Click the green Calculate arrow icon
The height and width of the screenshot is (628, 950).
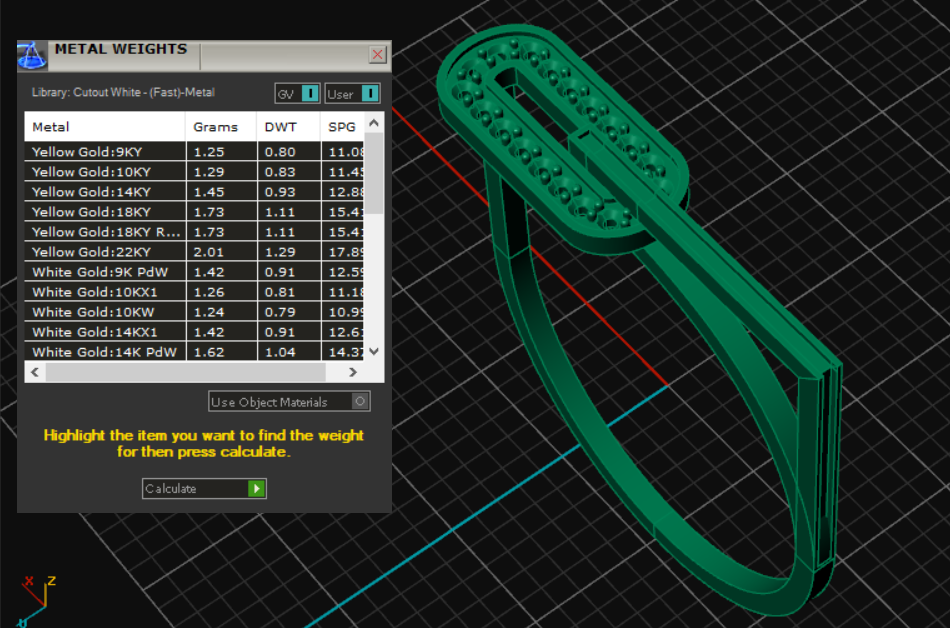pos(256,489)
